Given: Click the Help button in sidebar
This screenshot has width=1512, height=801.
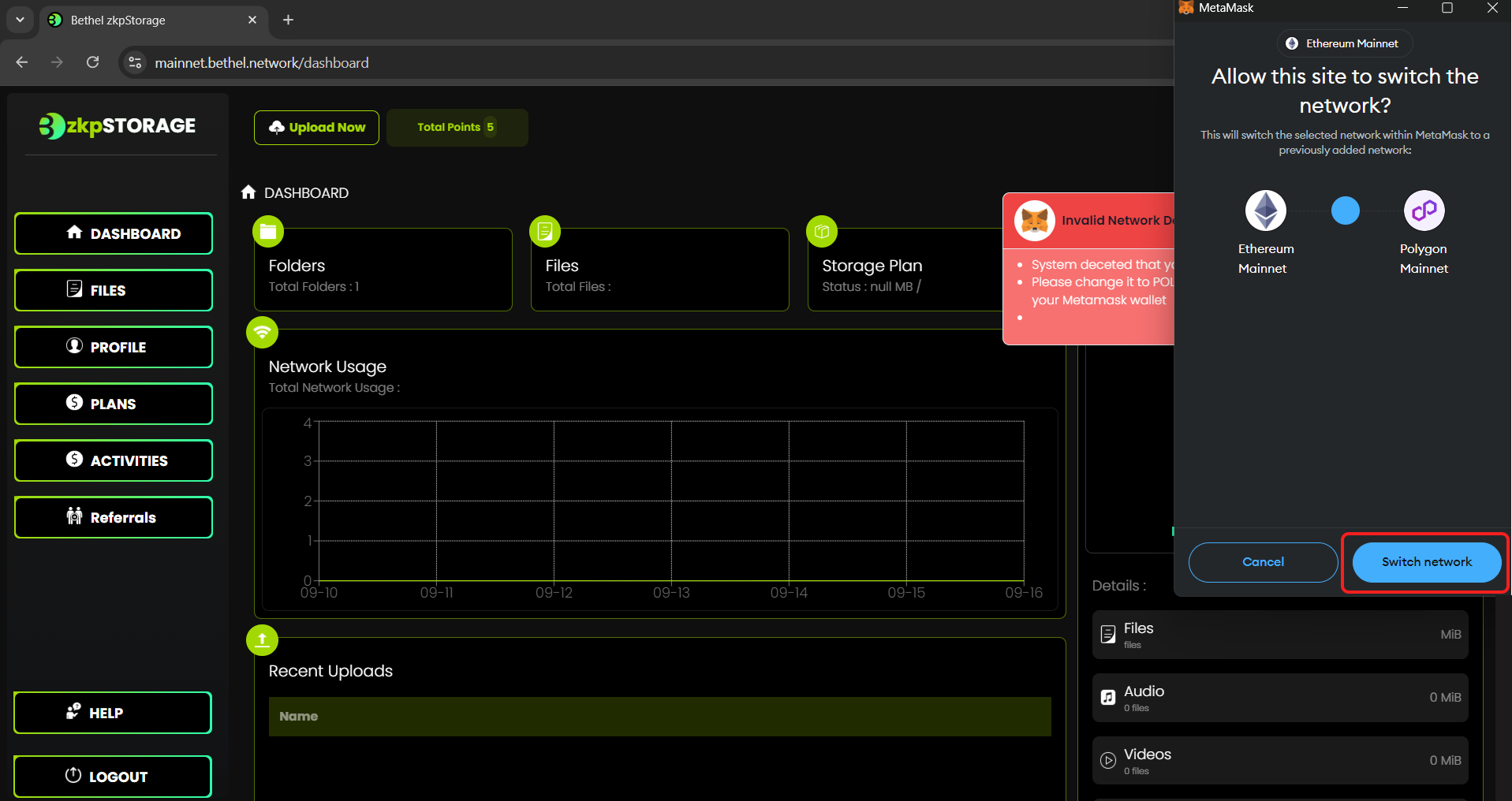Looking at the screenshot, I should [x=113, y=713].
